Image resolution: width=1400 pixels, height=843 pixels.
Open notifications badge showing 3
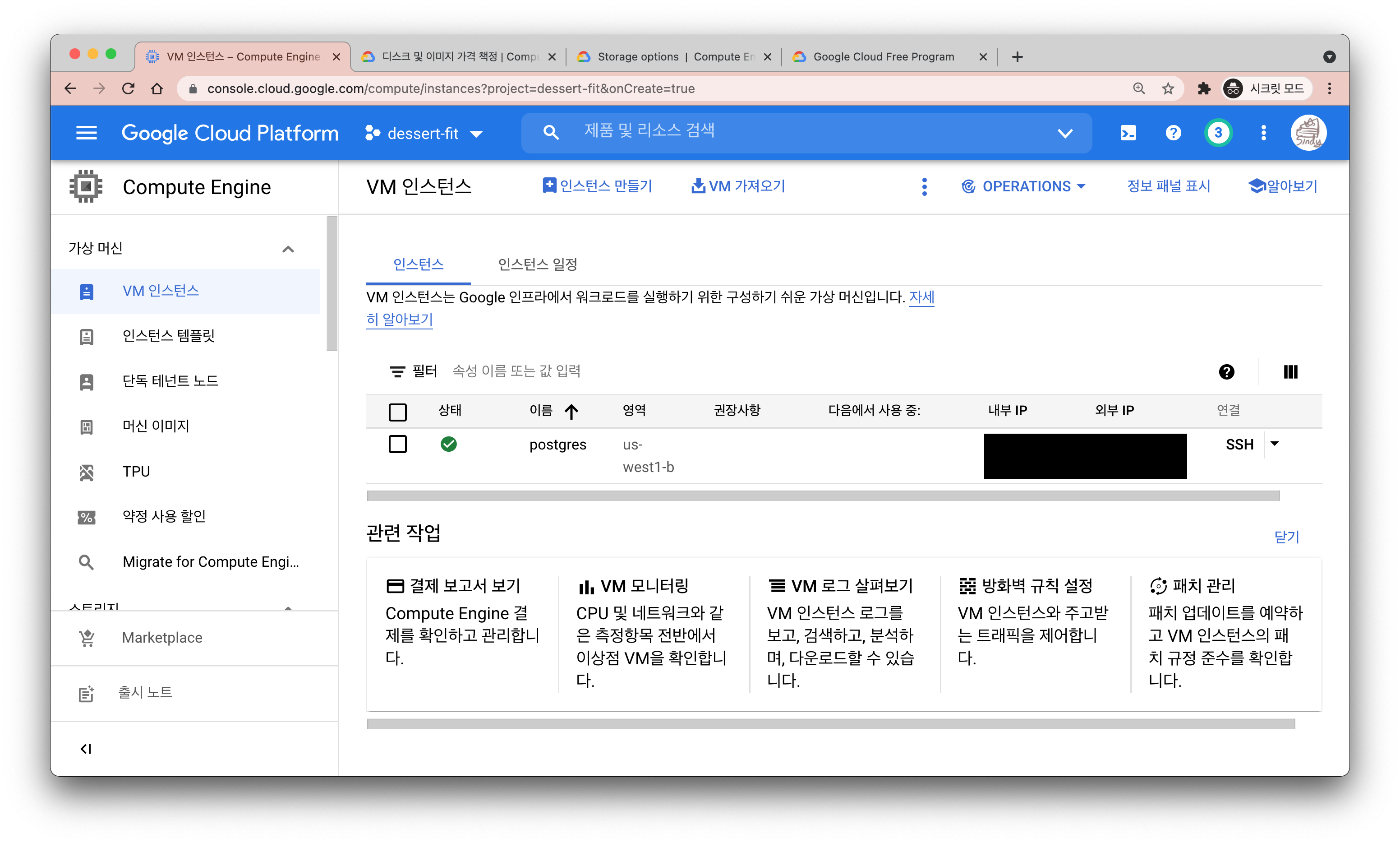[x=1218, y=133]
